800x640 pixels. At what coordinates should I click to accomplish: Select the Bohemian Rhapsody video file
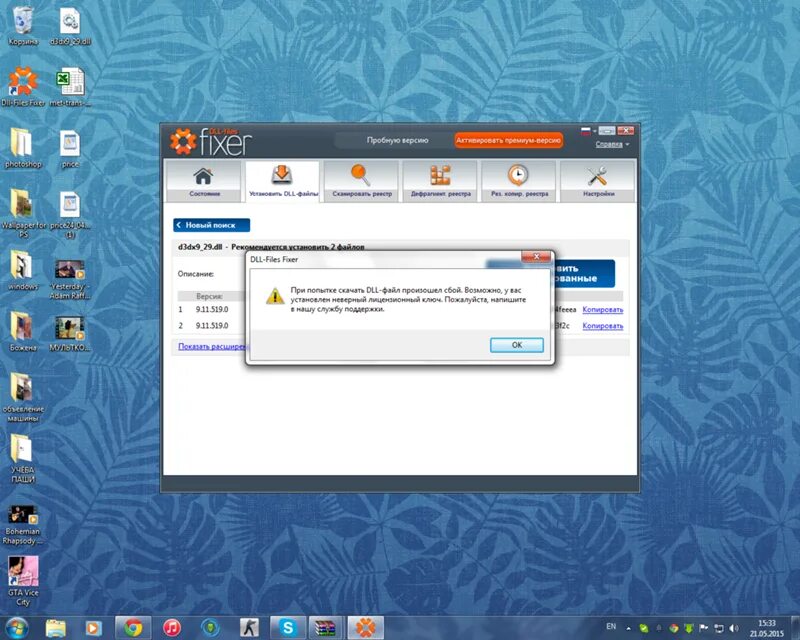pyautogui.click(x=22, y=526)
